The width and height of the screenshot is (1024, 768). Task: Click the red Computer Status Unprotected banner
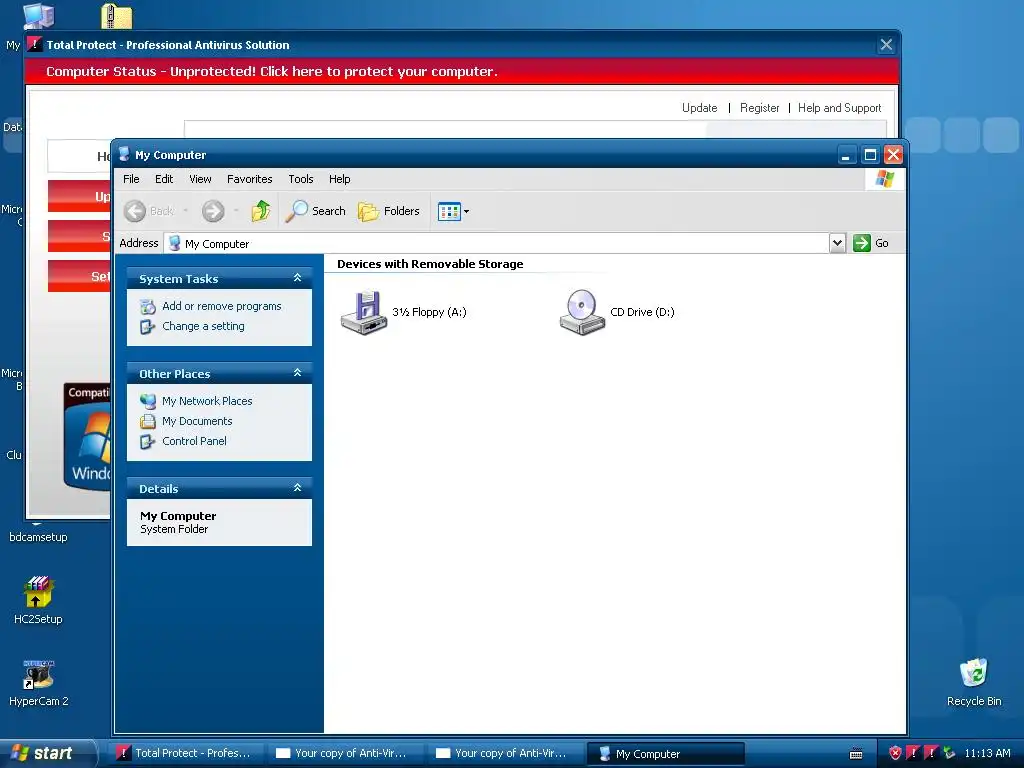461,71
